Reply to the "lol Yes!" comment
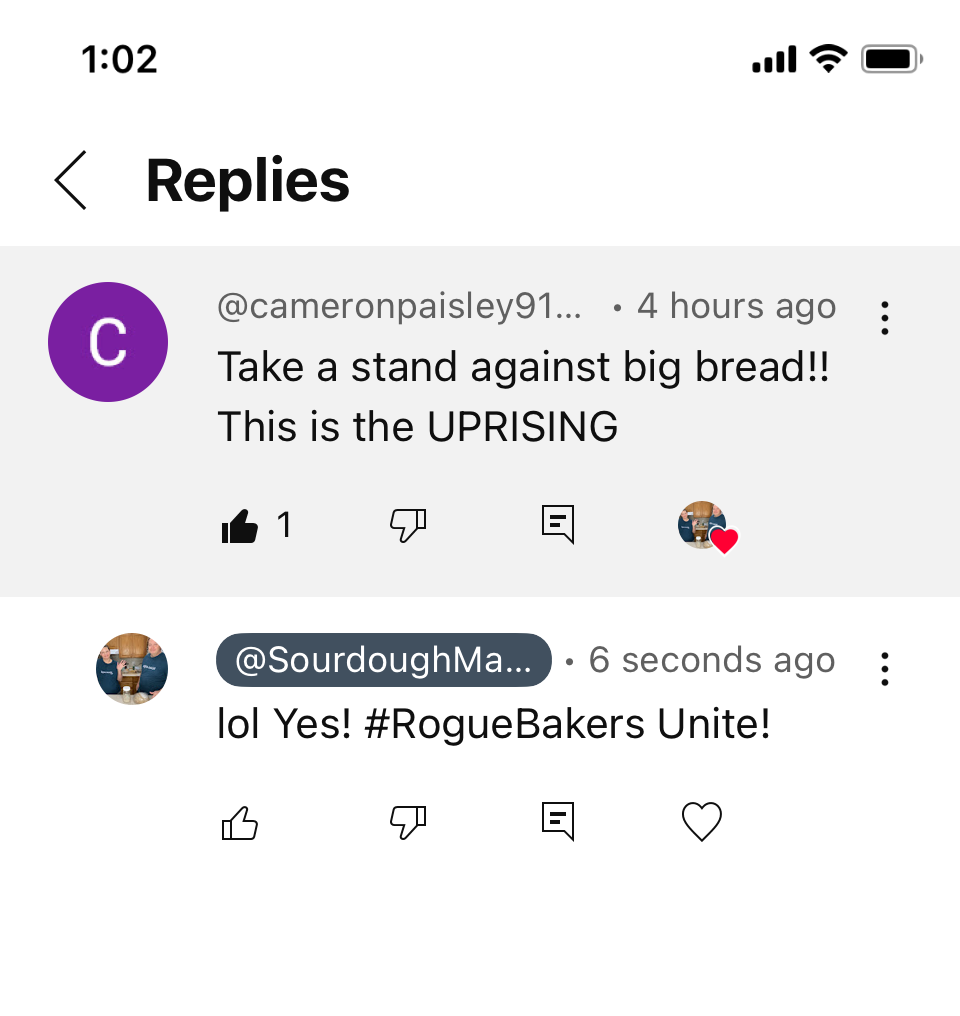960x1016 pixels. click(x=558, y=821)
